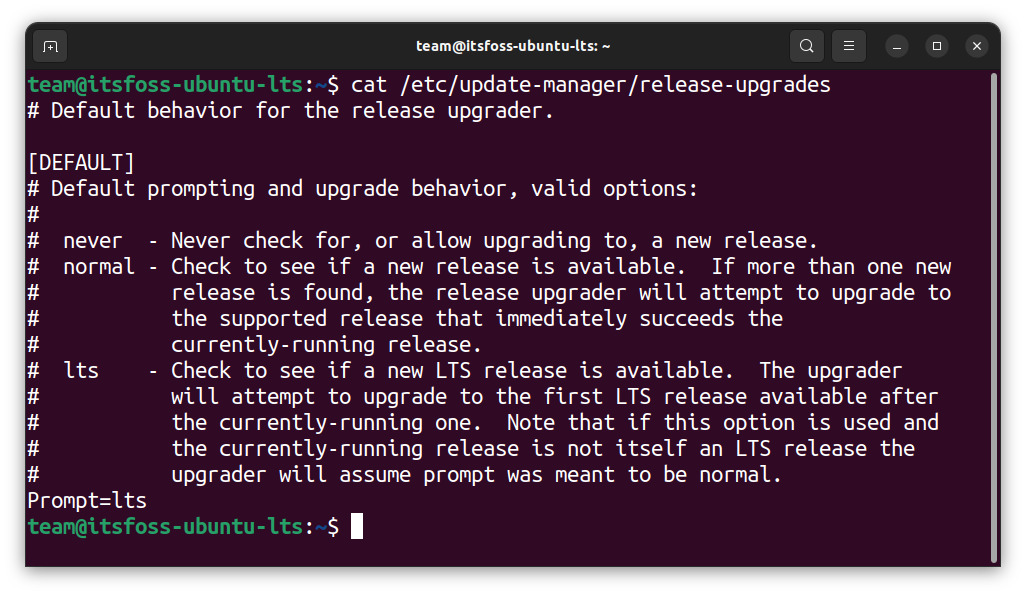Click the top prompt showing team@itsfoss-ubuntu-lts
This screenshot has height=595, width=1026.
165,84
